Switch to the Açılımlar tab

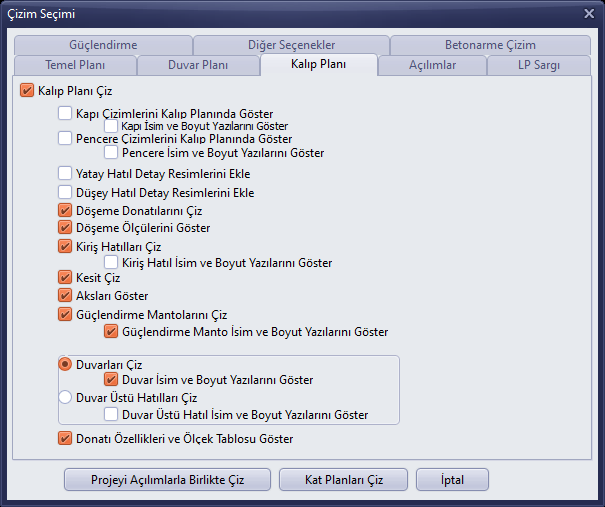[432, 65]
